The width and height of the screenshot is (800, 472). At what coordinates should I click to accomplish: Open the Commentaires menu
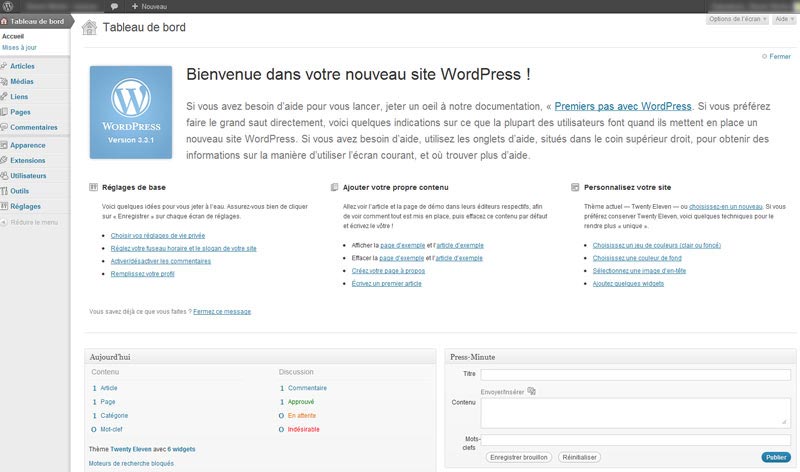point(34,127)
